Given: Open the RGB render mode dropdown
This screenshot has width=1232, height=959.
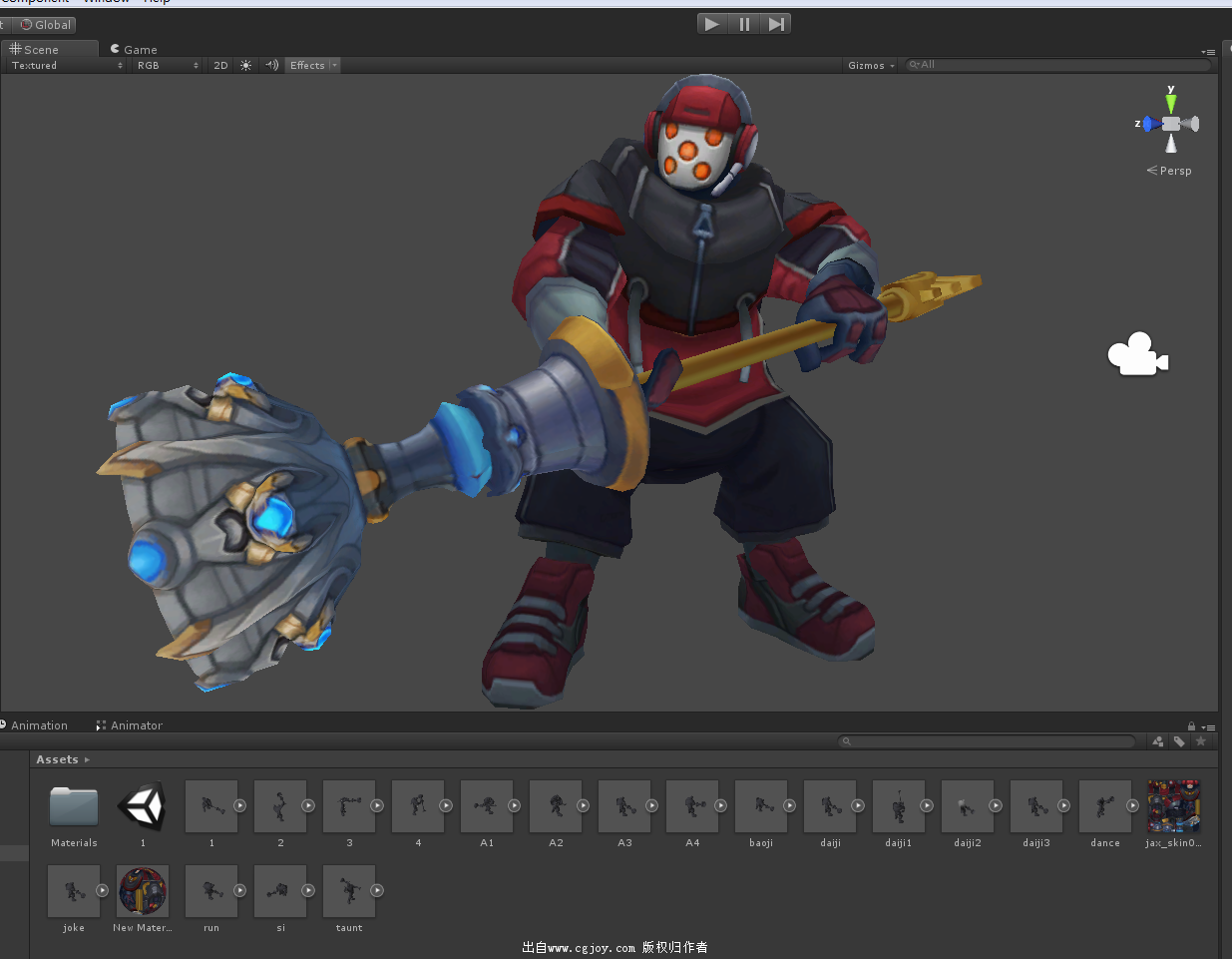Looking at the screenshot, I should coord(168,65).
